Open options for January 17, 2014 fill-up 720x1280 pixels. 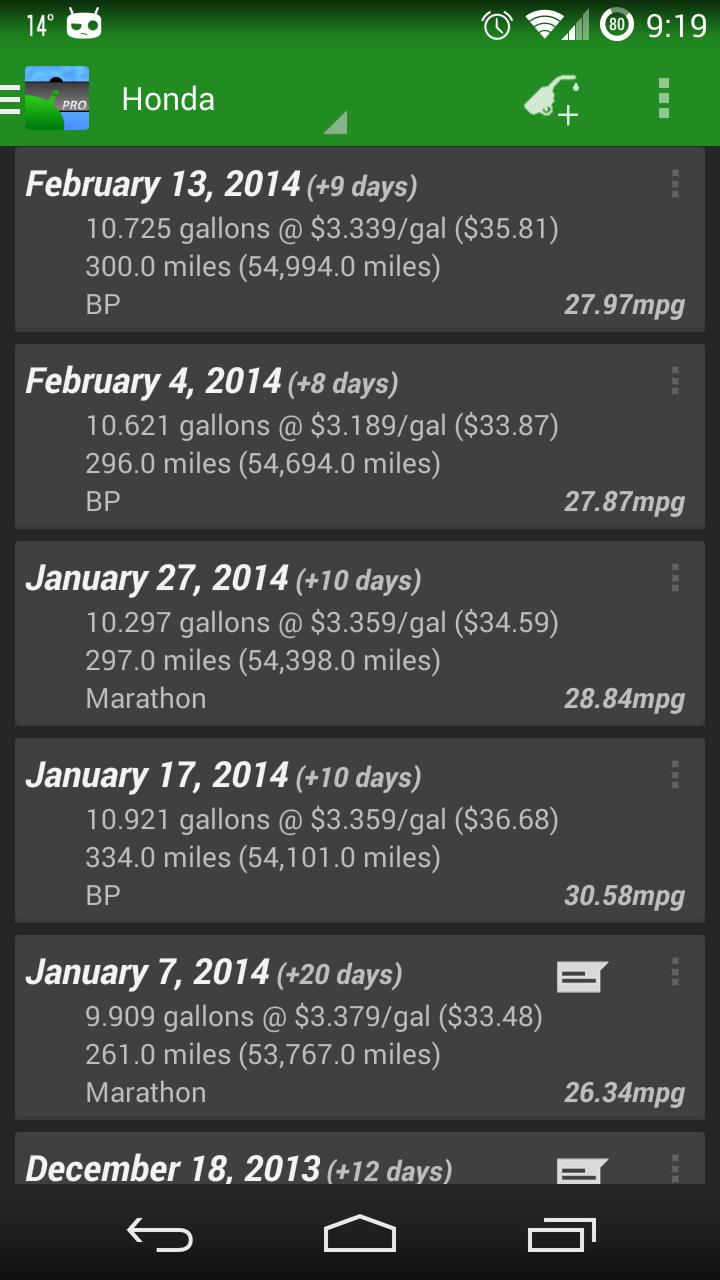click(675, 775)
